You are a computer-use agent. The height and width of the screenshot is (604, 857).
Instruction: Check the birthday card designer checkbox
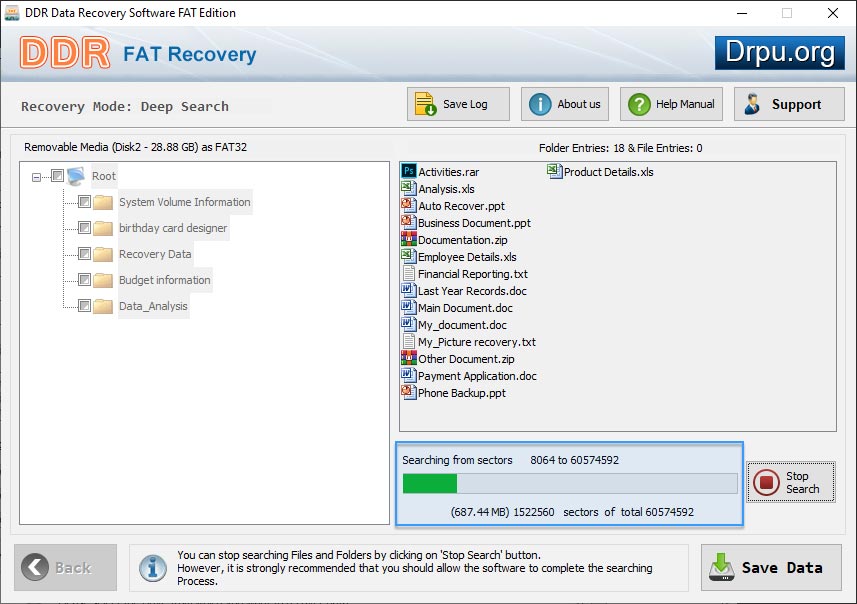[x=84, y=227]
